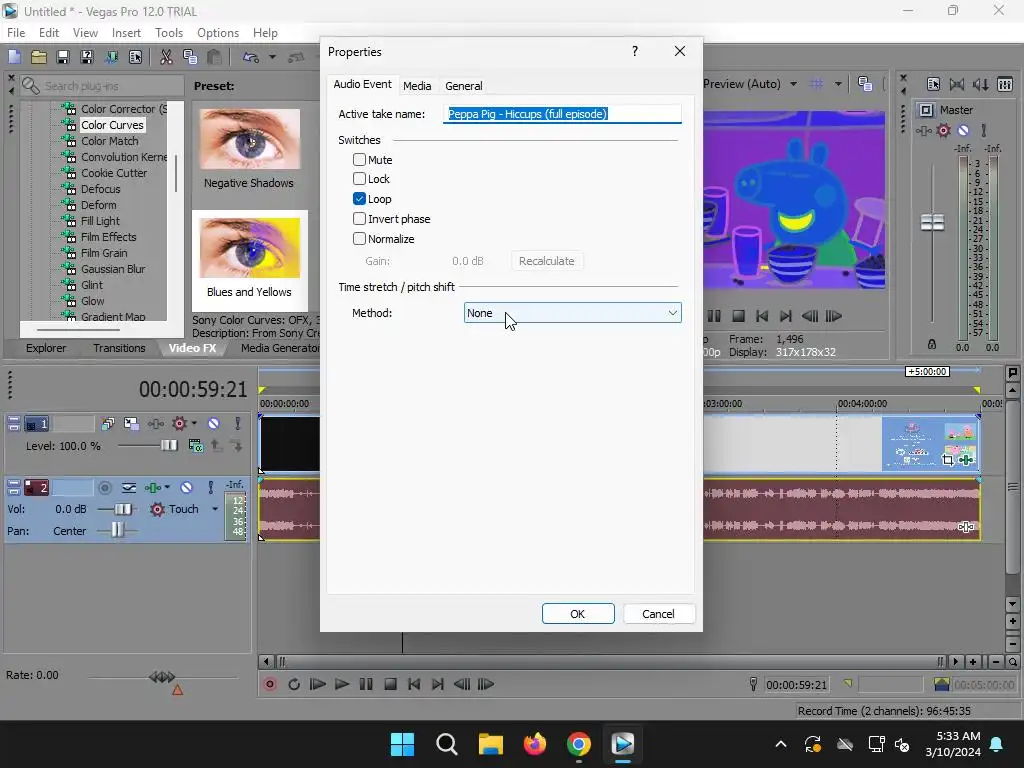This screenshot has width=1024, height=768.
Task: Click Cancel in the Properties dialog
Action: pyautogui.click(x=658, y=614)
